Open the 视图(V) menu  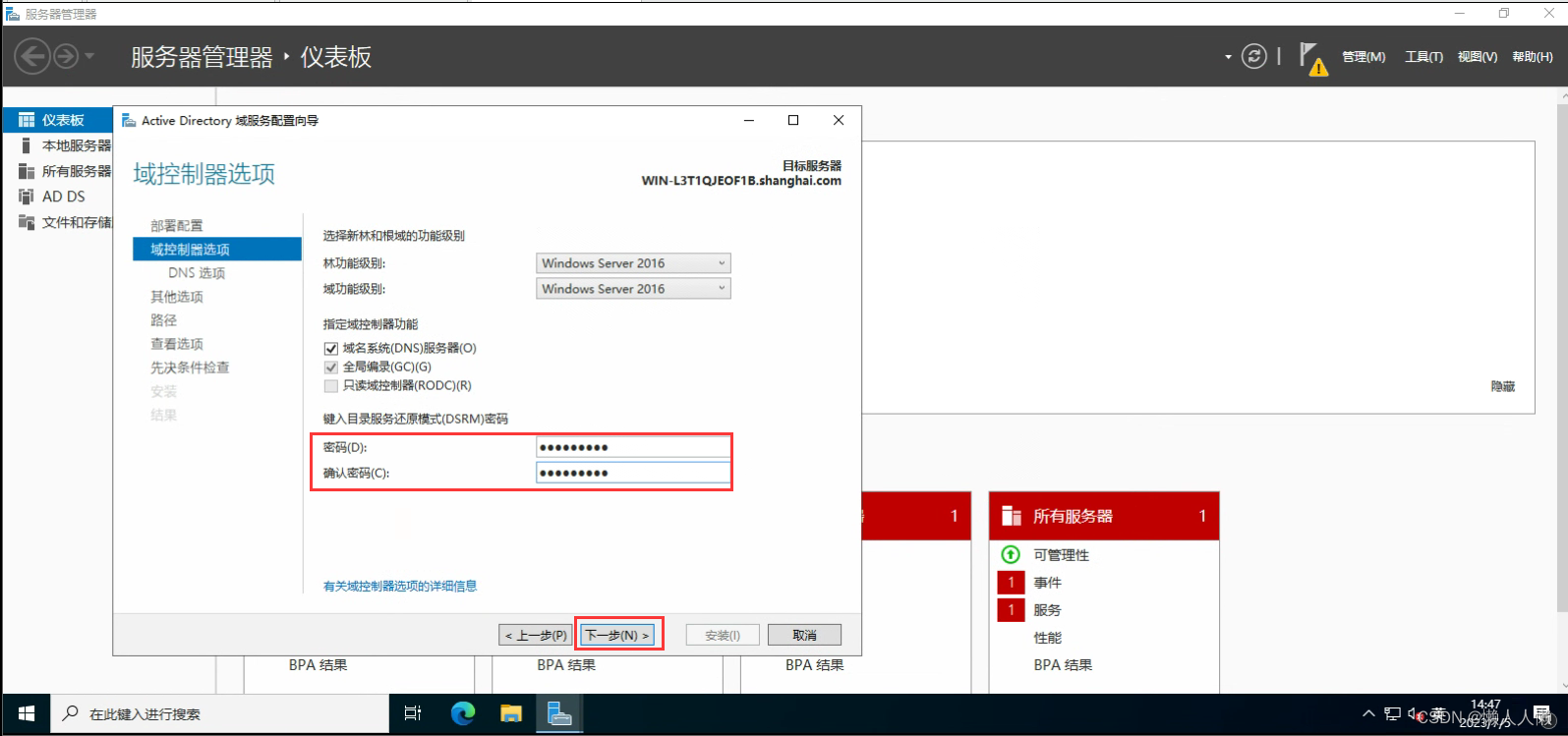[1477, 57]
